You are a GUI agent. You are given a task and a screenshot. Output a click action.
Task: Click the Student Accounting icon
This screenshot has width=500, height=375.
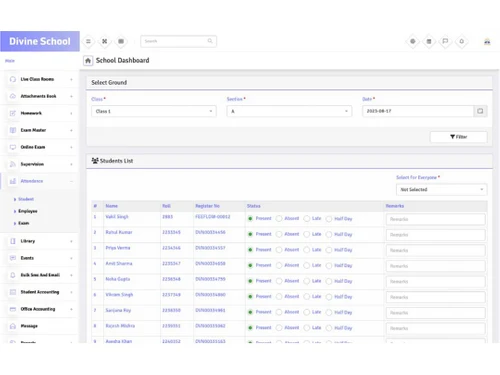[13, 292]
